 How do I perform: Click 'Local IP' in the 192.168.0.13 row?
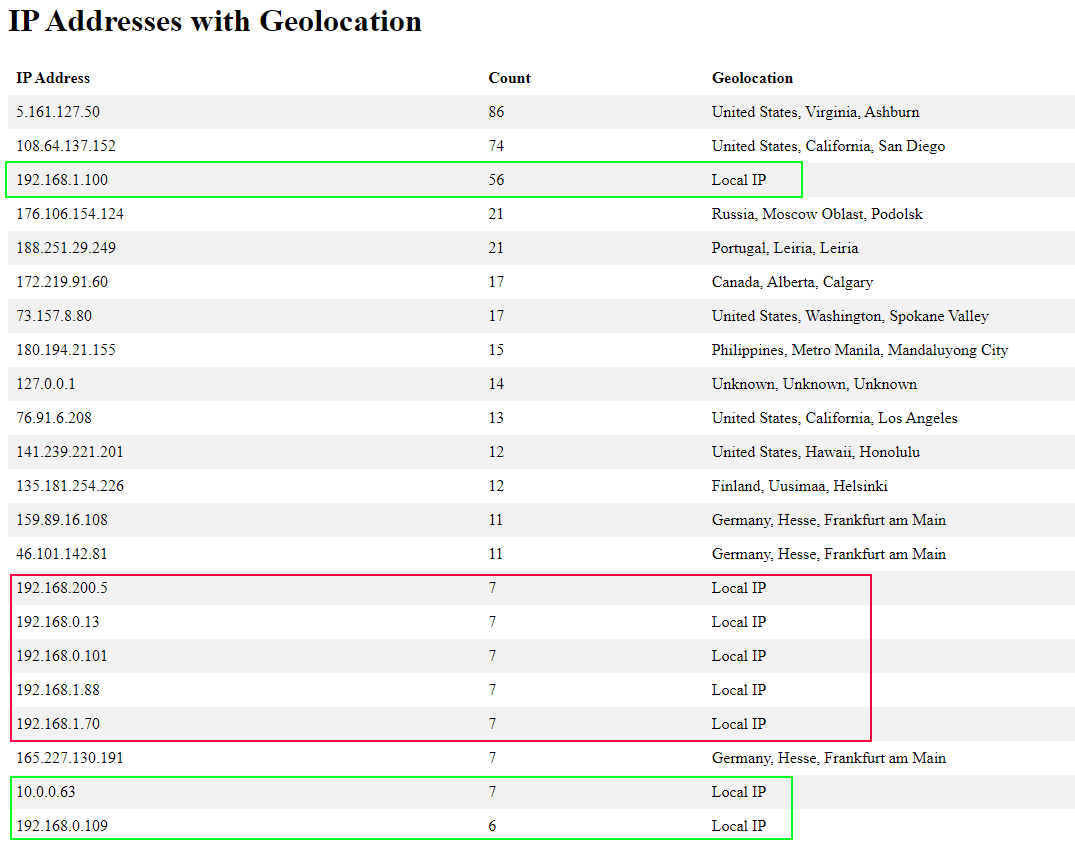(x=738, y=622)
